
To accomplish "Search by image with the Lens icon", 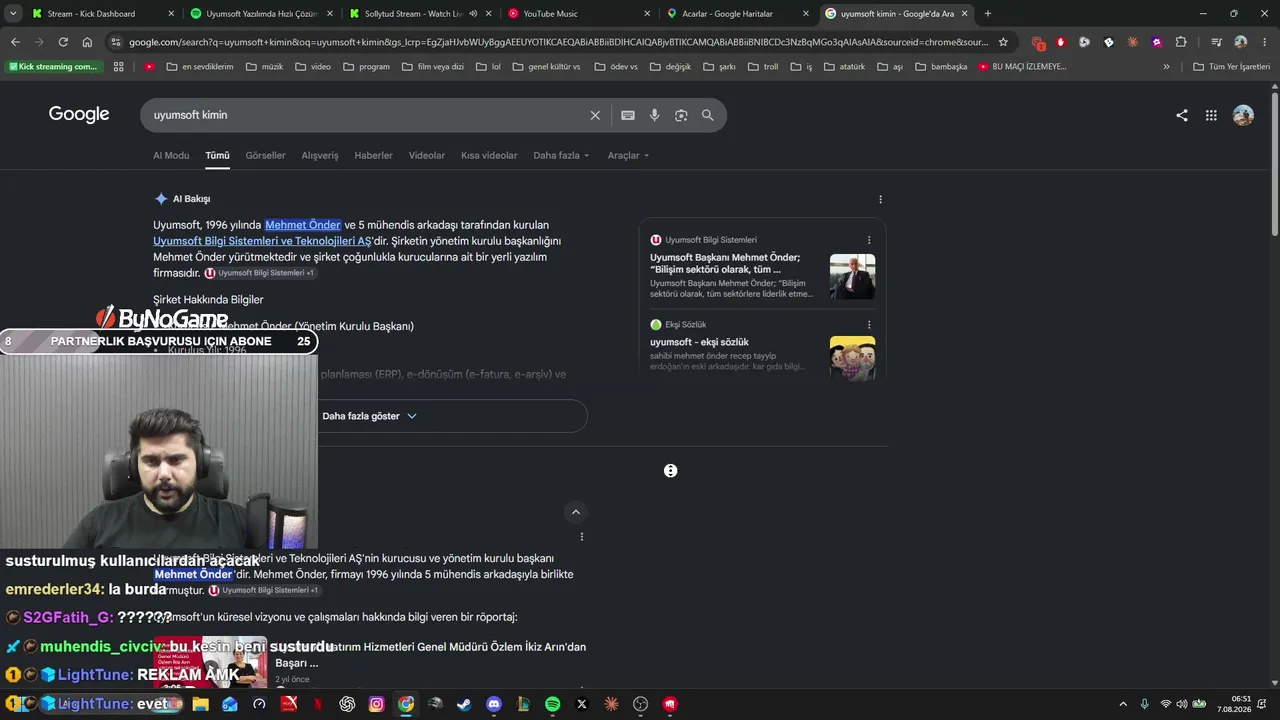I will pyautogui.click(x=681, y=115).
